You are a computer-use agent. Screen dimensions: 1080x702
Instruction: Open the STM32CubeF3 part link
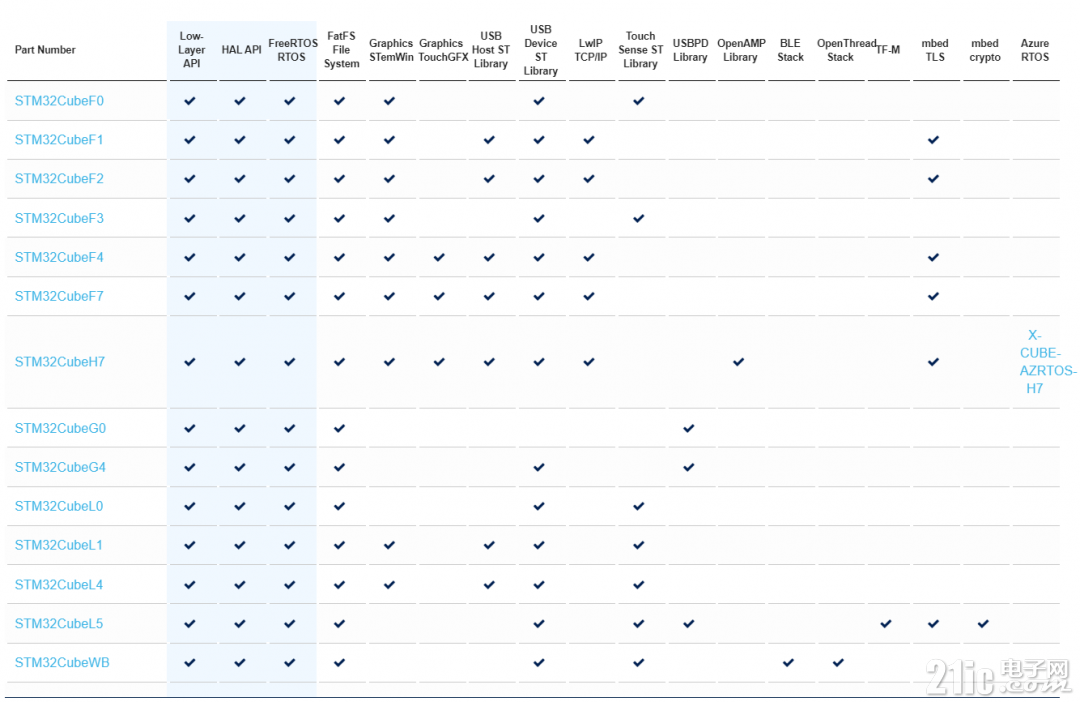(x=59, y=218)
